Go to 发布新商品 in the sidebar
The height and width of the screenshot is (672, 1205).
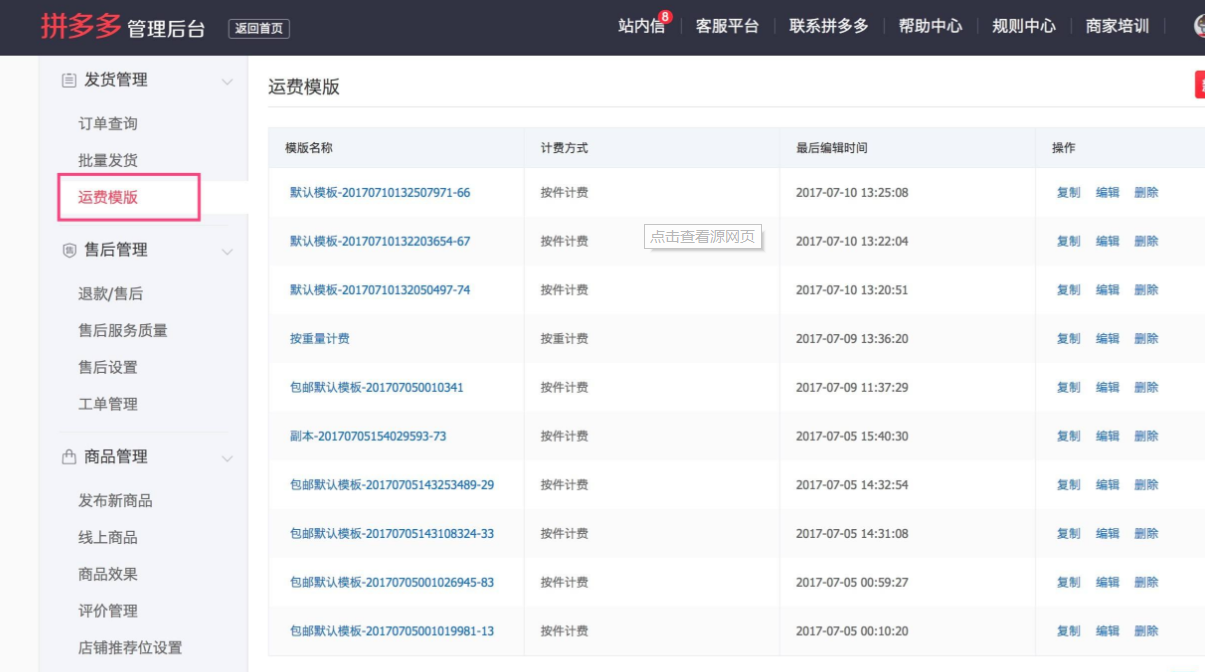(x=115, y=501)
